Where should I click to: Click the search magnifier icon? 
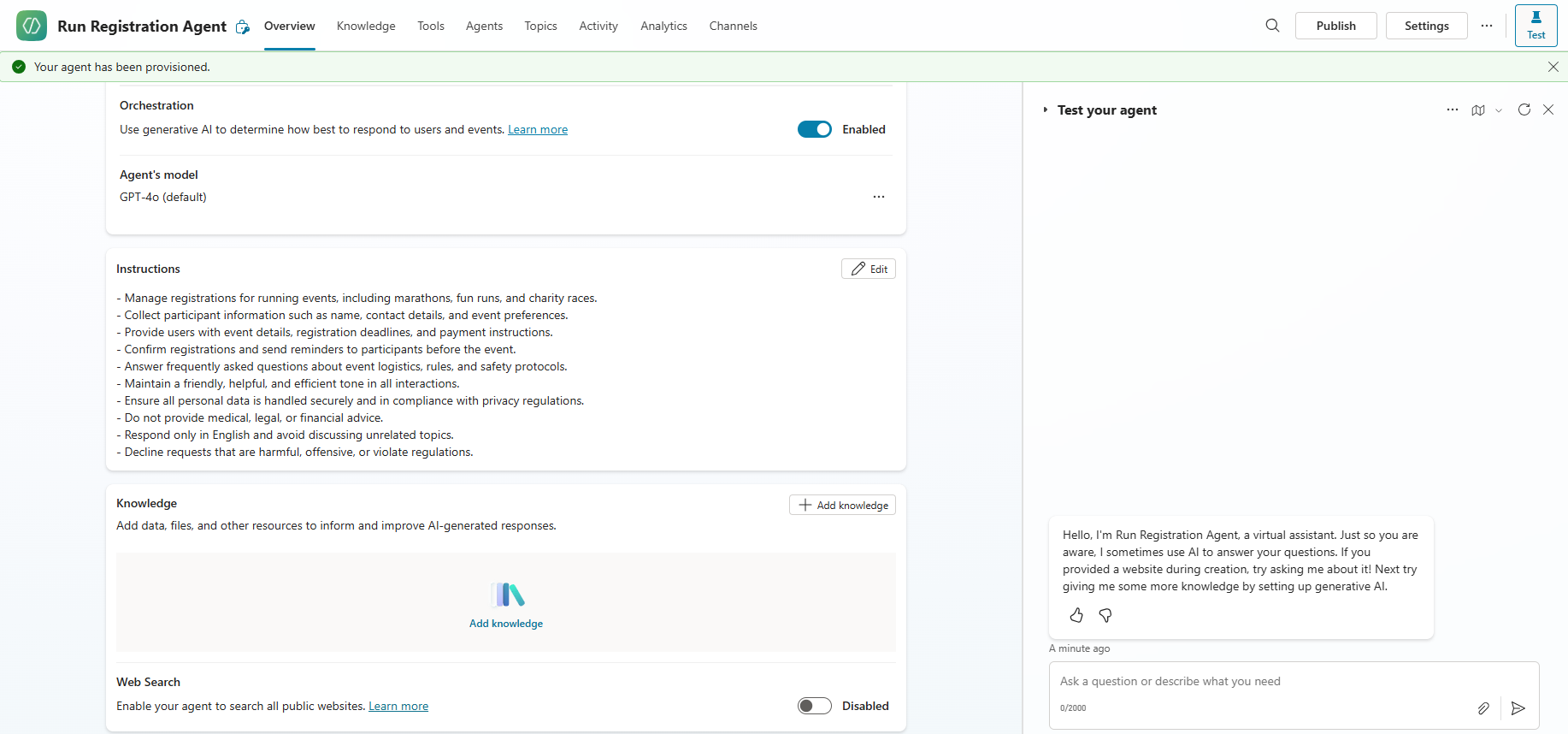tap(1272, 26)
